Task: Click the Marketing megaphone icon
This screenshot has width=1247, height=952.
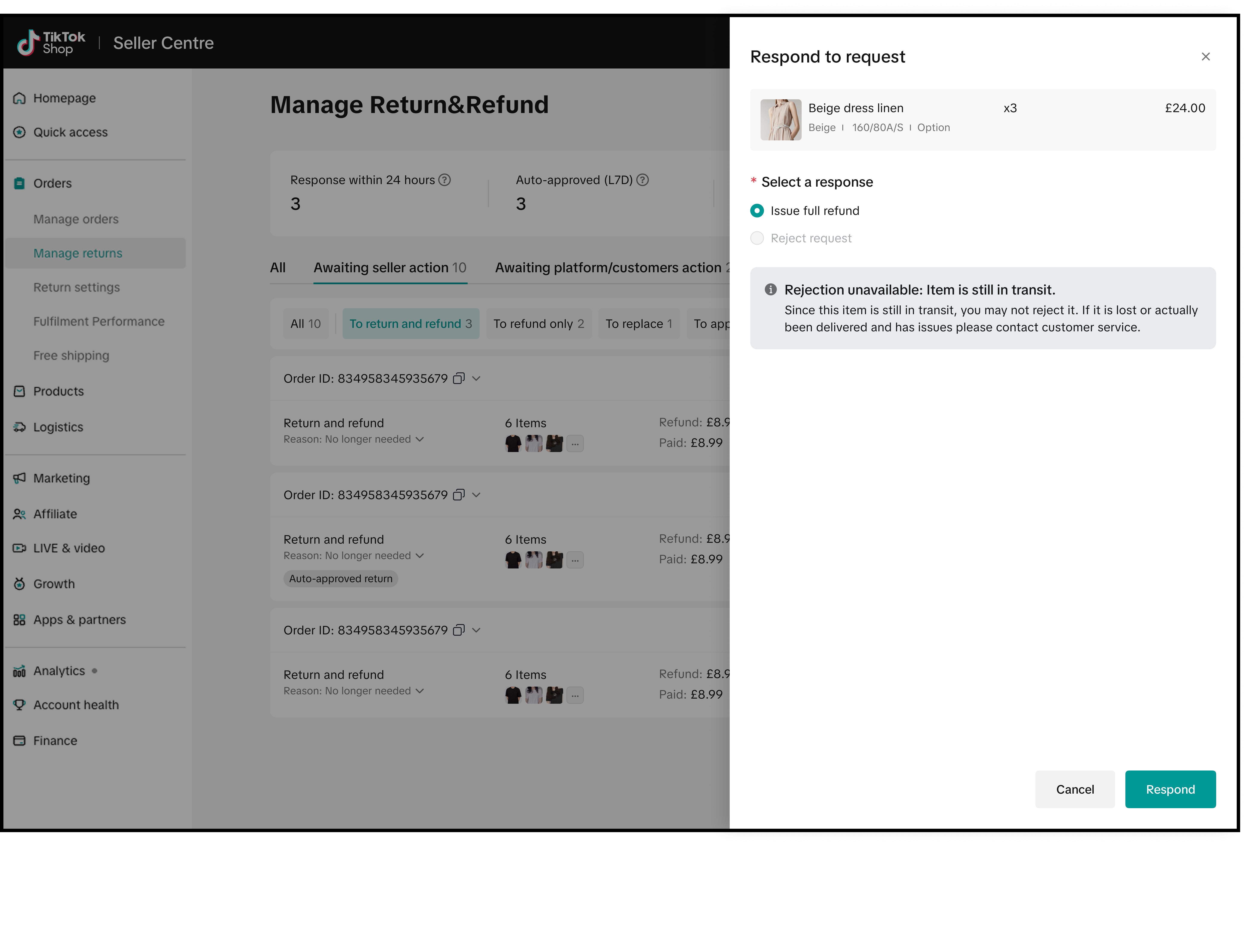Action: click(19, 478)
